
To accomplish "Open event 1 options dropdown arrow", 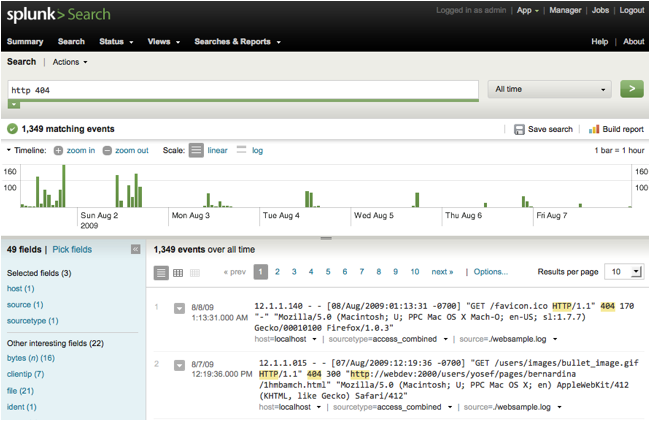I will [x=179, y=309].
